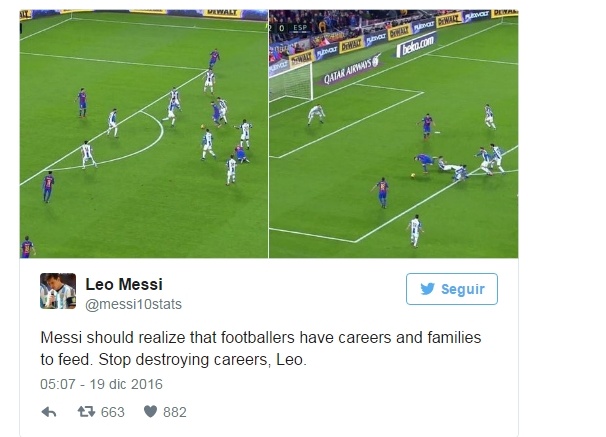Click the 882 likes count
The height and width of the screenshot is (437, 606).
coord(172,412)
